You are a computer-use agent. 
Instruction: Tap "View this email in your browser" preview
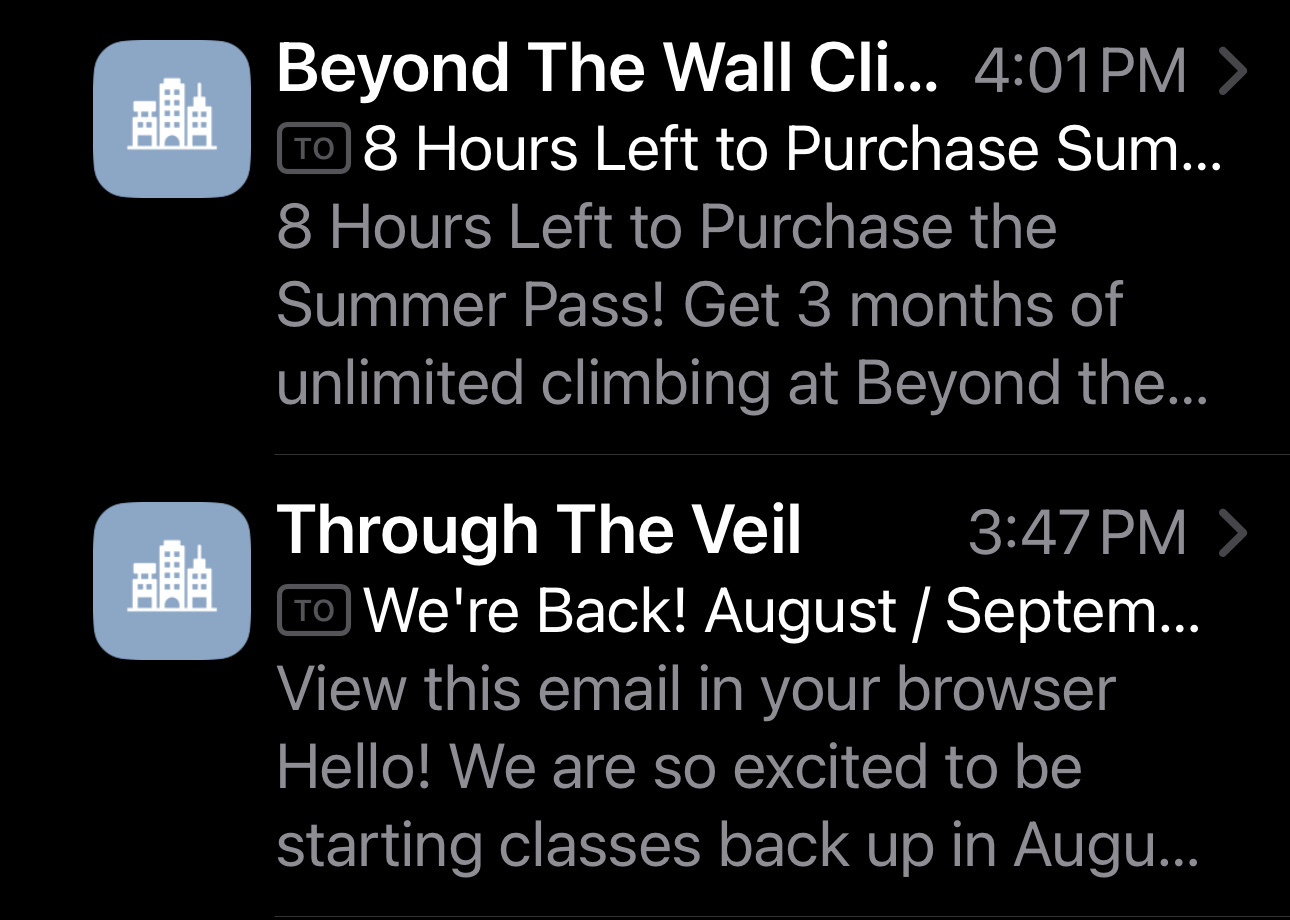click(x=695, y=689)
